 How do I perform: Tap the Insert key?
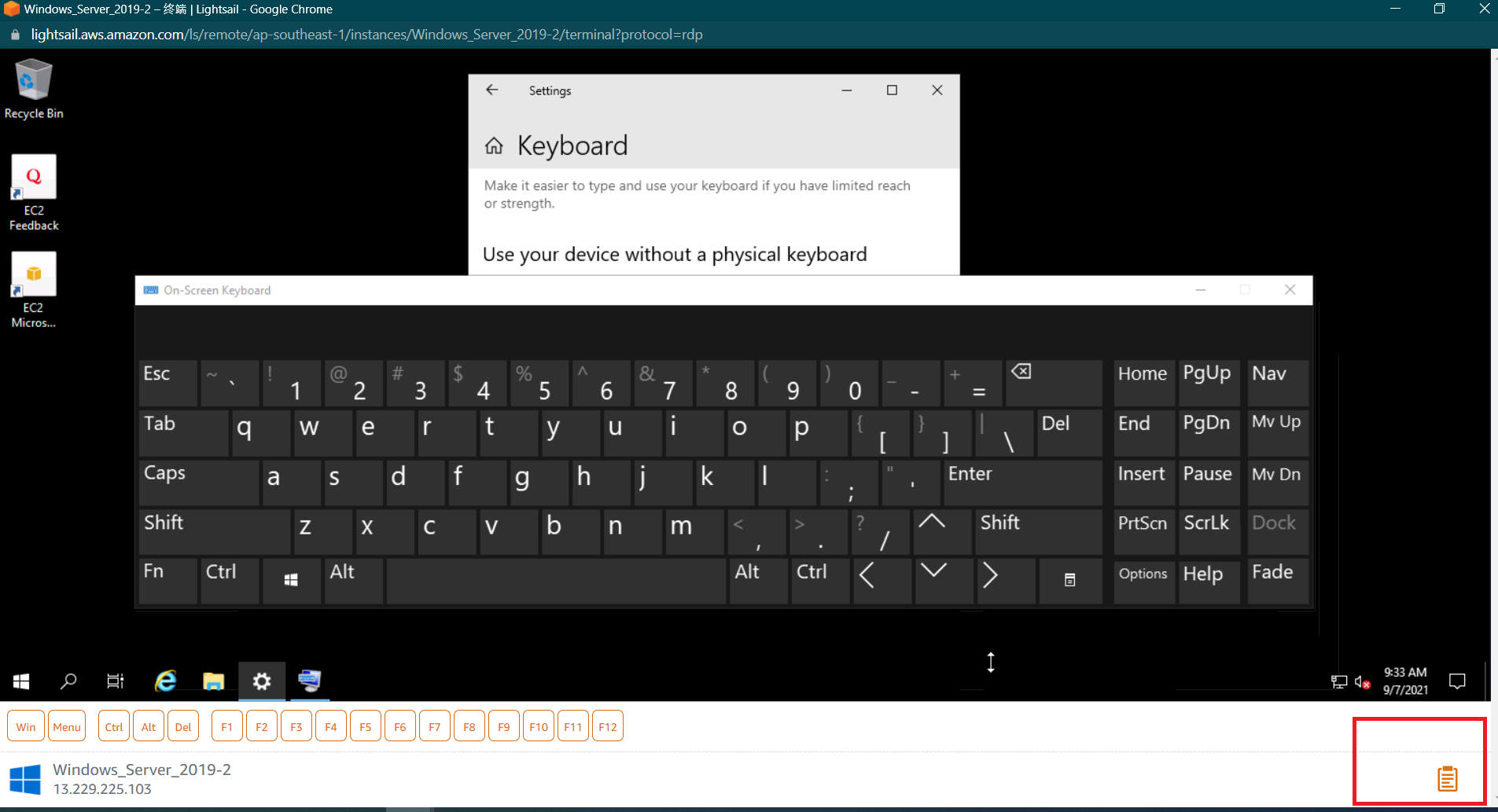click(x=1144, y=483)
